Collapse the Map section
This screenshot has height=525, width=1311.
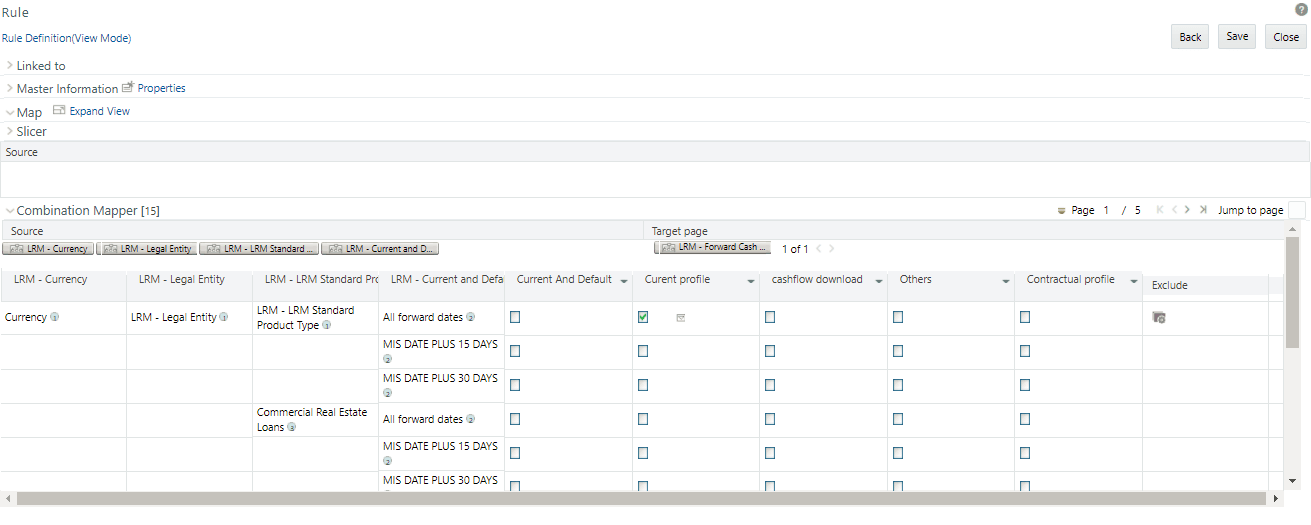10,112
